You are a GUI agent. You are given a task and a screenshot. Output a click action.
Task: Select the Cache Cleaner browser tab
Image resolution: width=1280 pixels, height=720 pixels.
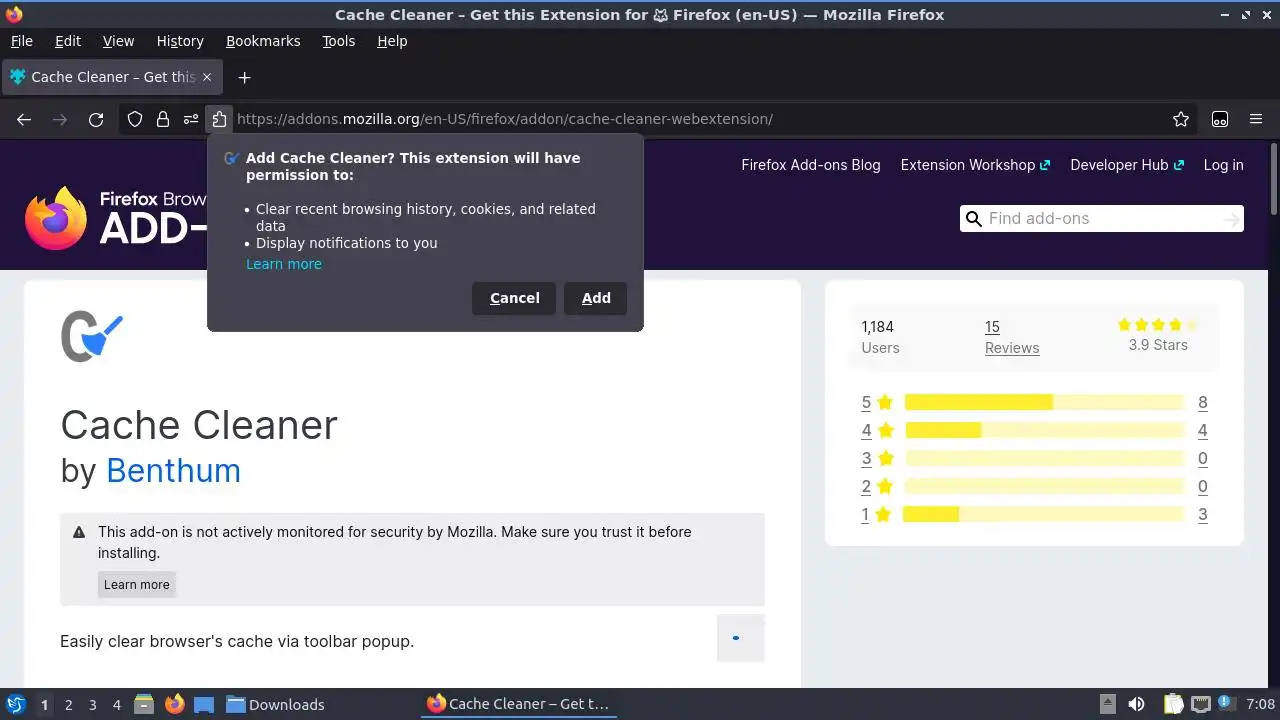click(x=112, y=77)
